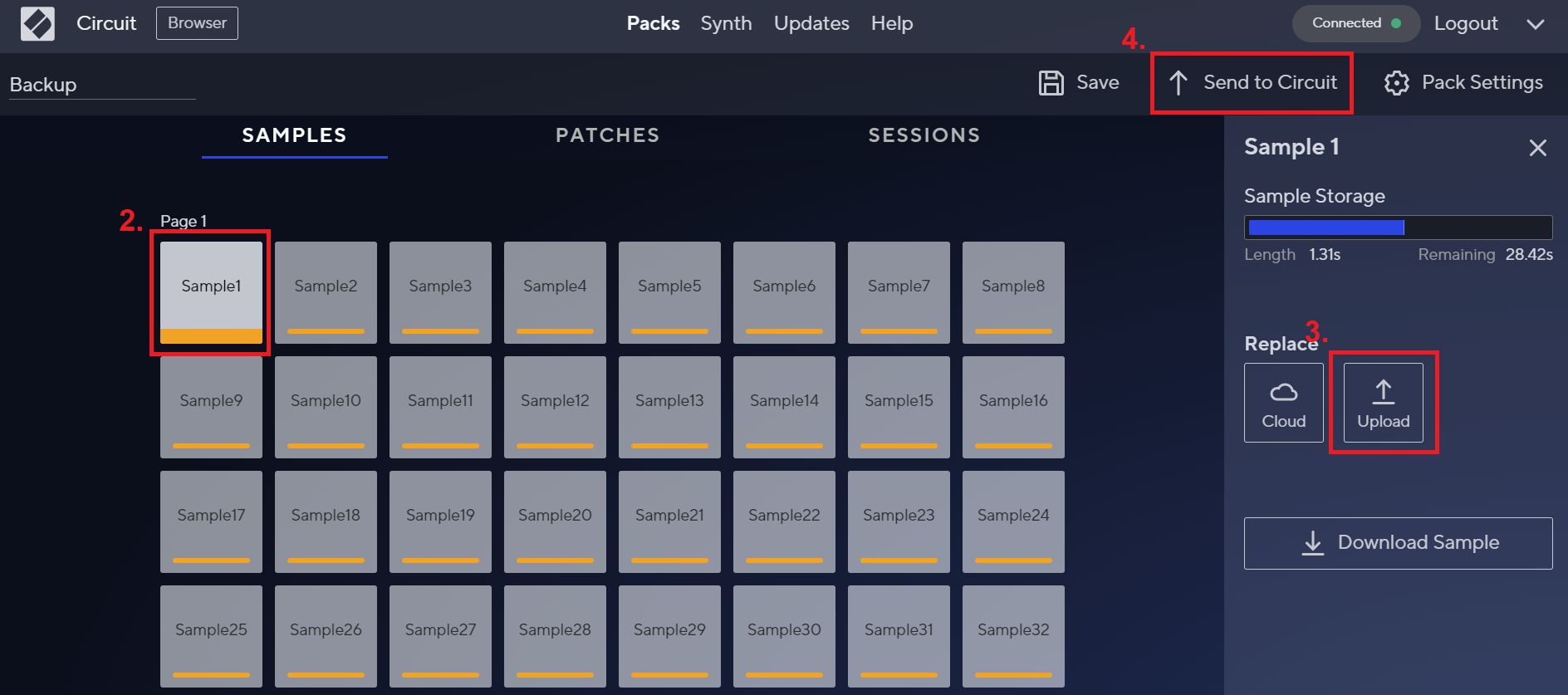Select the Sample26 pad
Image resolution: width=1568 pixels, height=695 pixels.
pos(326,636)
